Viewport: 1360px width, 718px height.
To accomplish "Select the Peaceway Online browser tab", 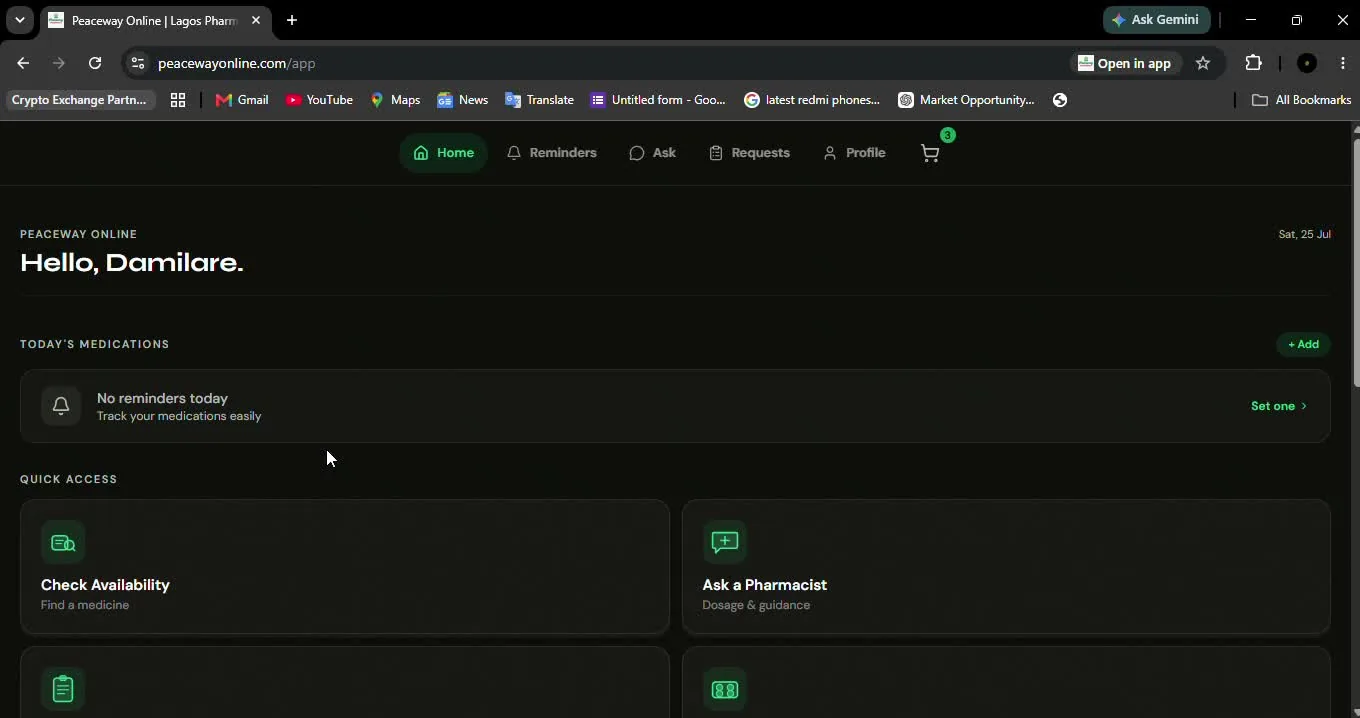I will click(x=155, y=20).
